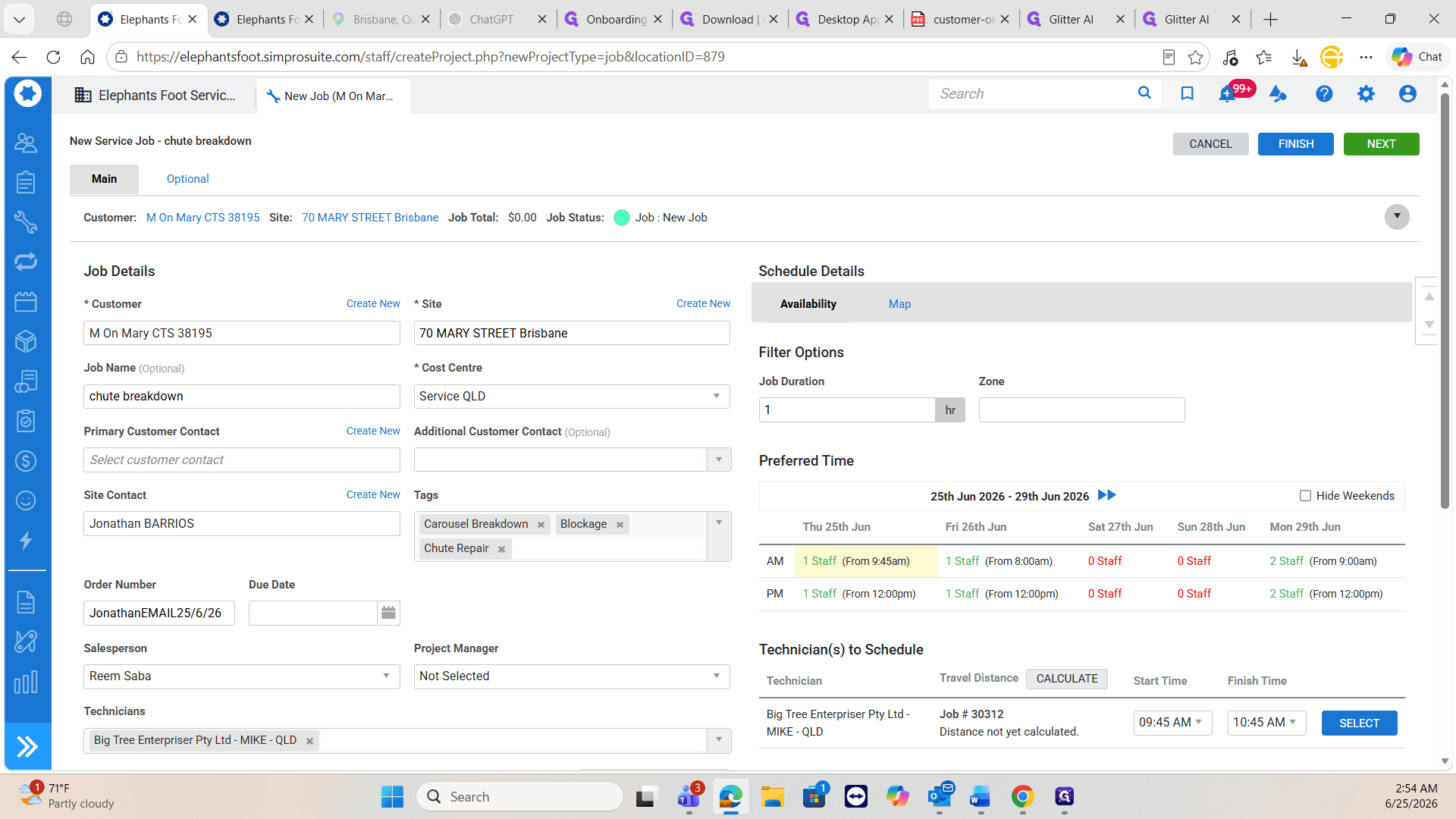Click into the Job Duration field
The height and width of the screenshot is (819, 1456).
pos(847,410)
